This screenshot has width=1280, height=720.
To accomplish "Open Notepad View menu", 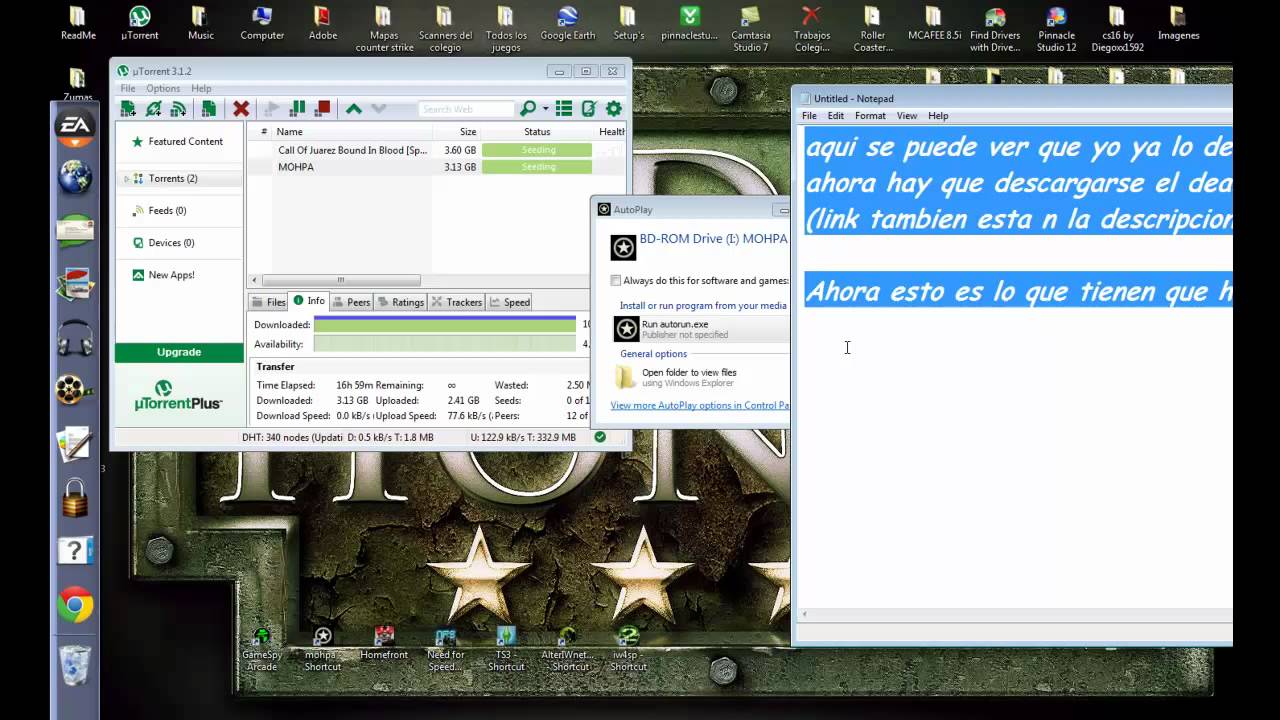I will click(907, 116).
